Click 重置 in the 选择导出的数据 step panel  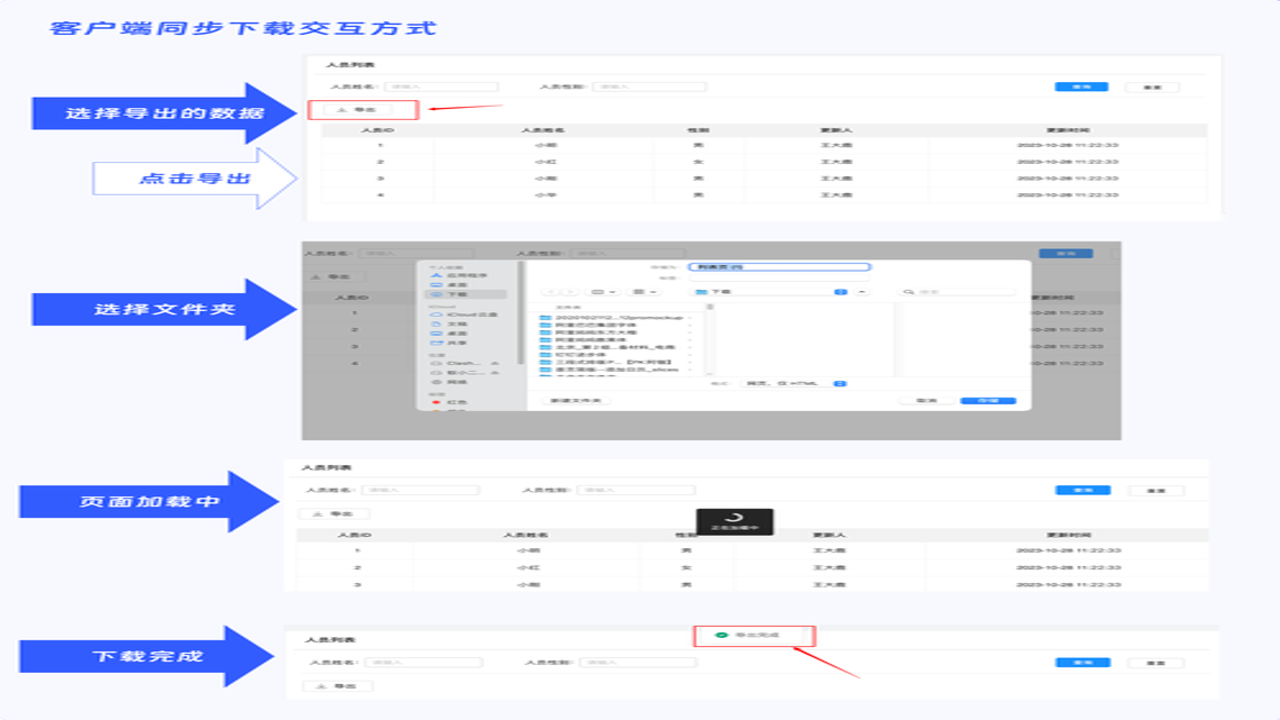[x=1152, y=87]
